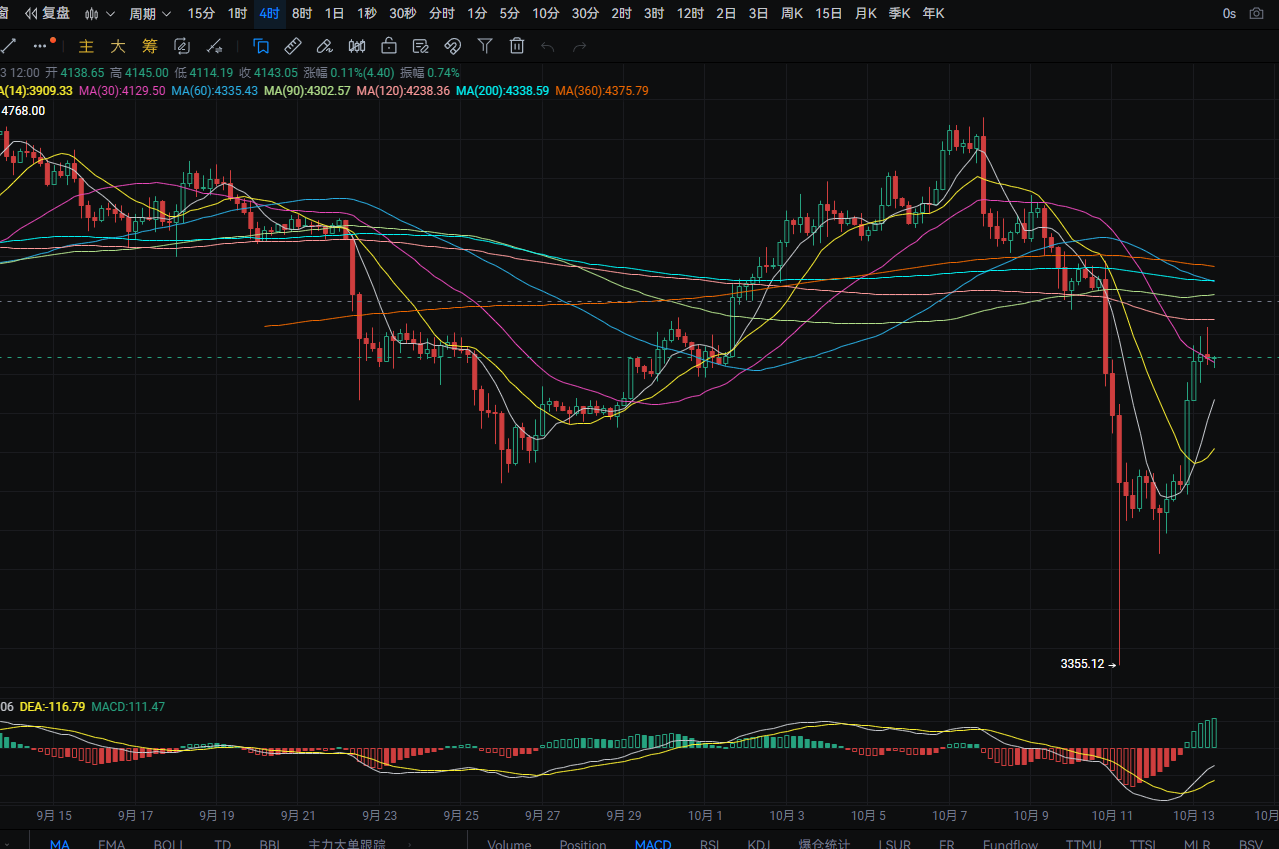Click the trash delete drawings icon

(x=517, y=46)
